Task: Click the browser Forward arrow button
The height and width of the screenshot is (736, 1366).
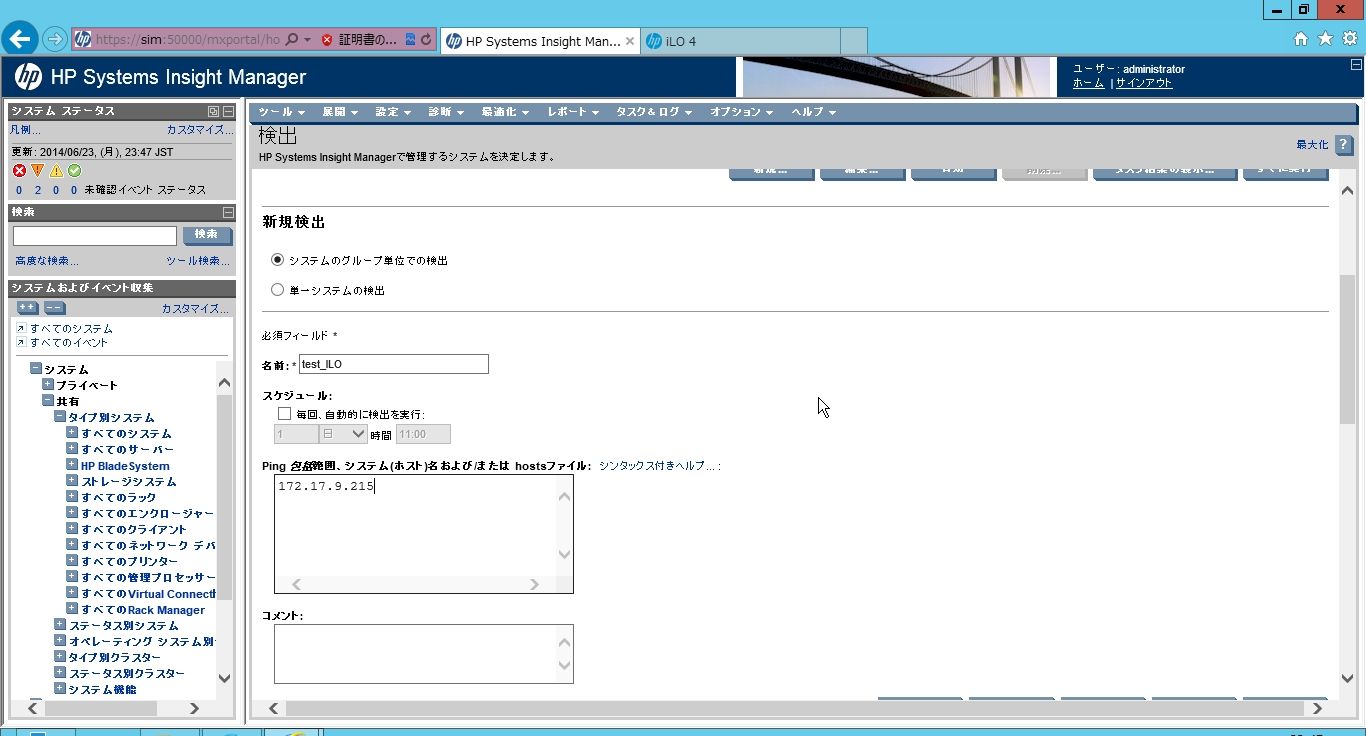Action: pyautogui.click(x=55, y=40)
